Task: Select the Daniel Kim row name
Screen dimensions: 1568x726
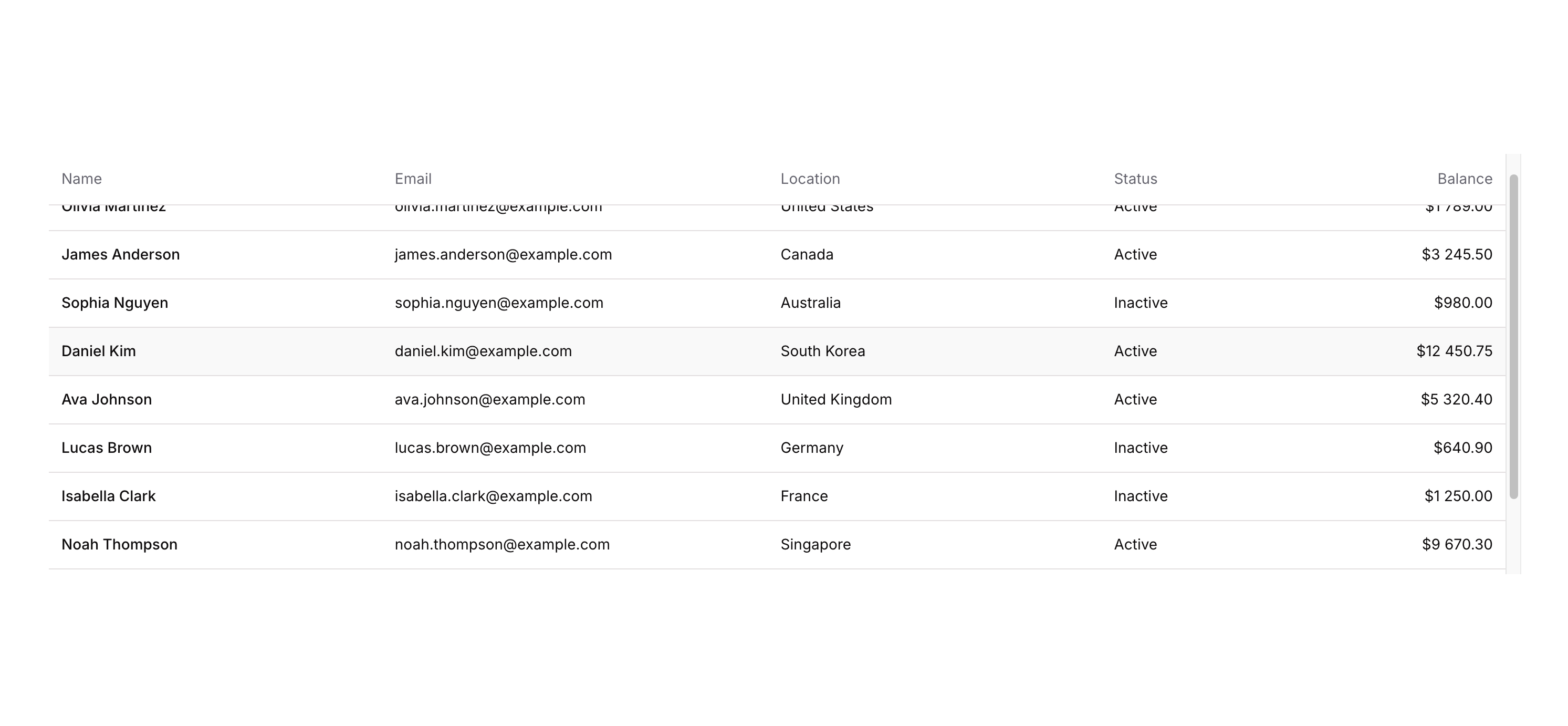Action: 99,351
